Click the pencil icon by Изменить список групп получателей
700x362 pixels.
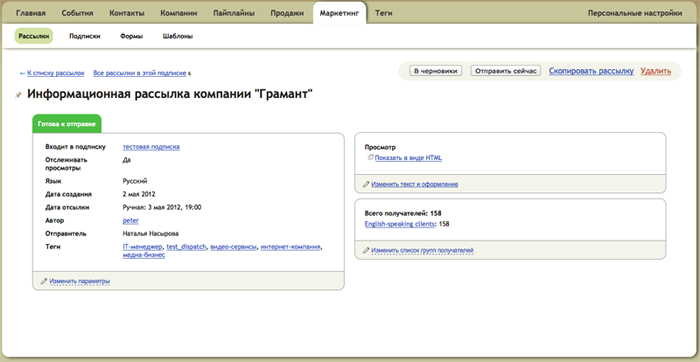(366, 250)
